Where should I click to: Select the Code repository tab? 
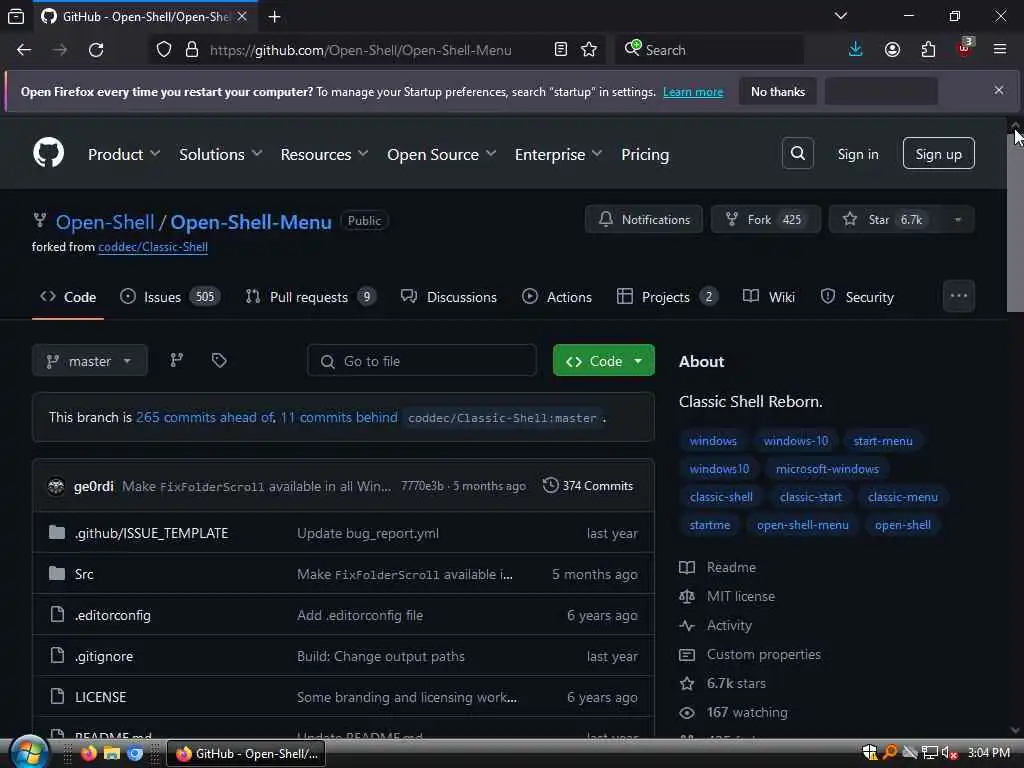point(68,297)
